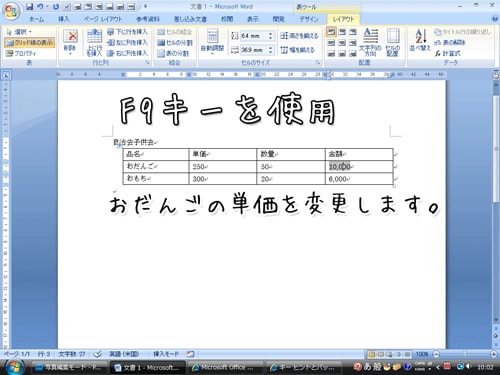Open the Home ribbon tab

click(36, 19)
